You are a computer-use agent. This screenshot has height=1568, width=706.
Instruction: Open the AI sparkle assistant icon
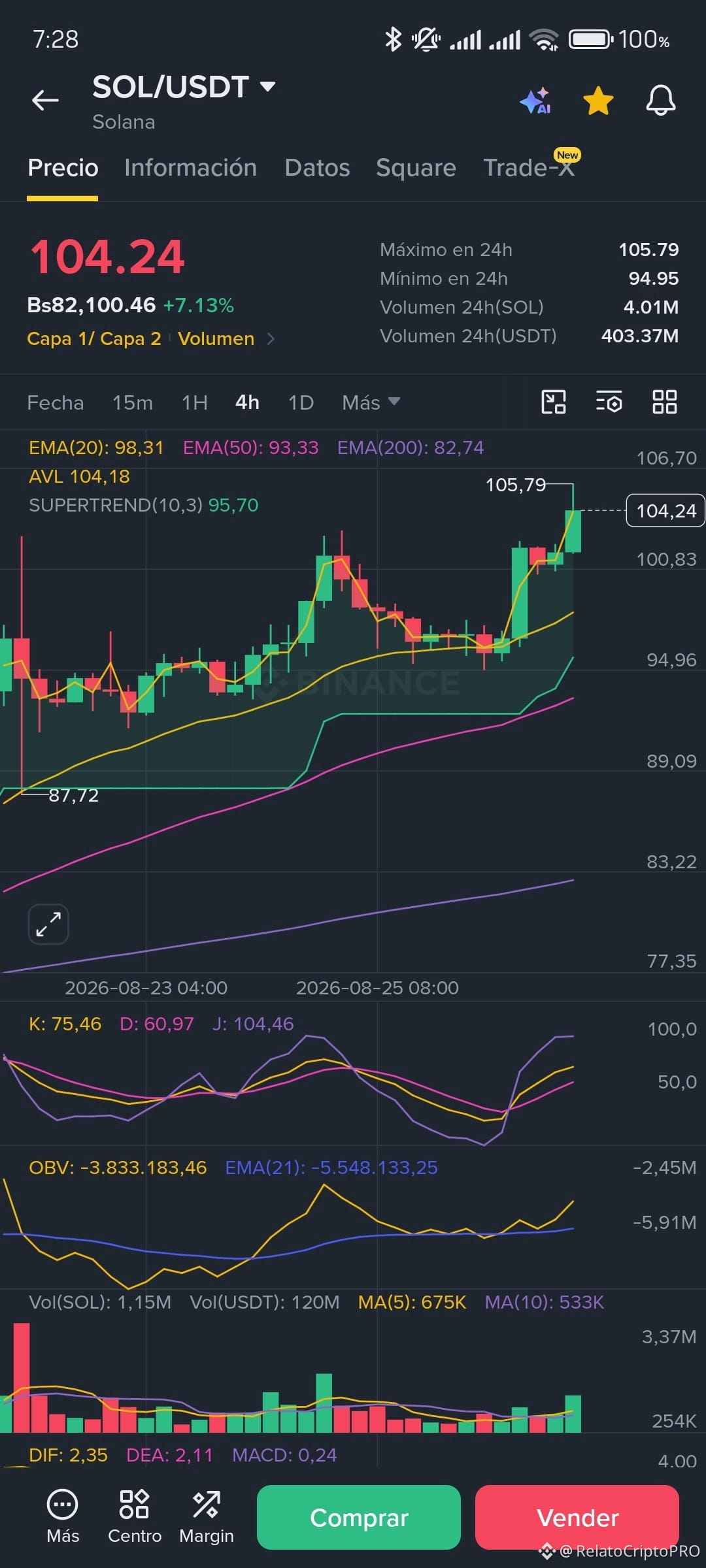pos(535,101)
